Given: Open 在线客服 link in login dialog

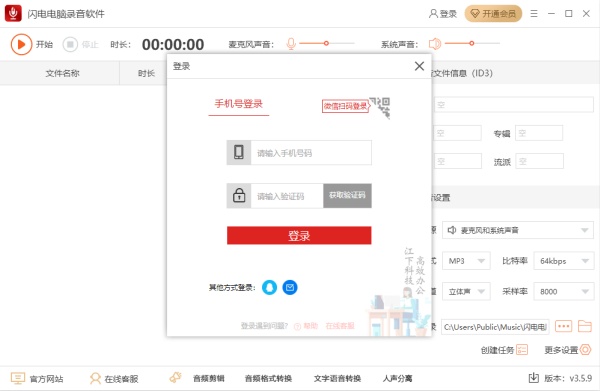Looking at the screenshot, I should coord(340,326).
